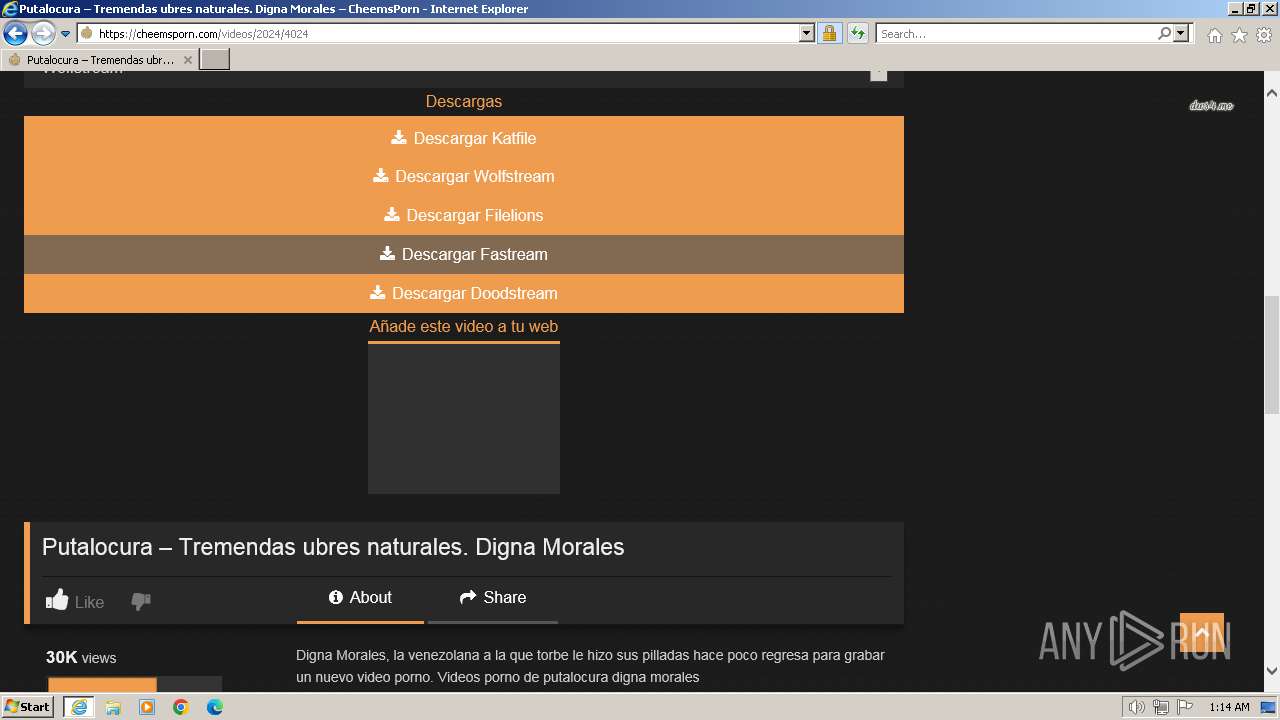Click the vertical scrollbar thumb

[x=1272, y=355]
